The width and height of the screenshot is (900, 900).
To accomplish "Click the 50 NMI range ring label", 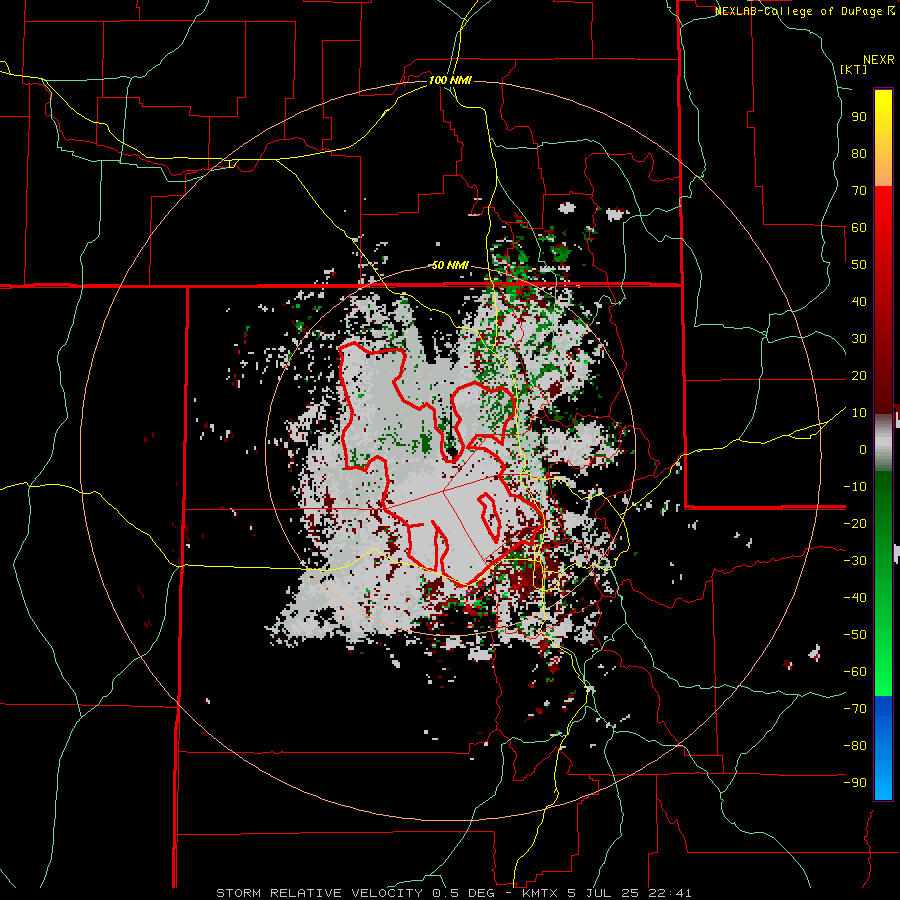I will 450,265.
